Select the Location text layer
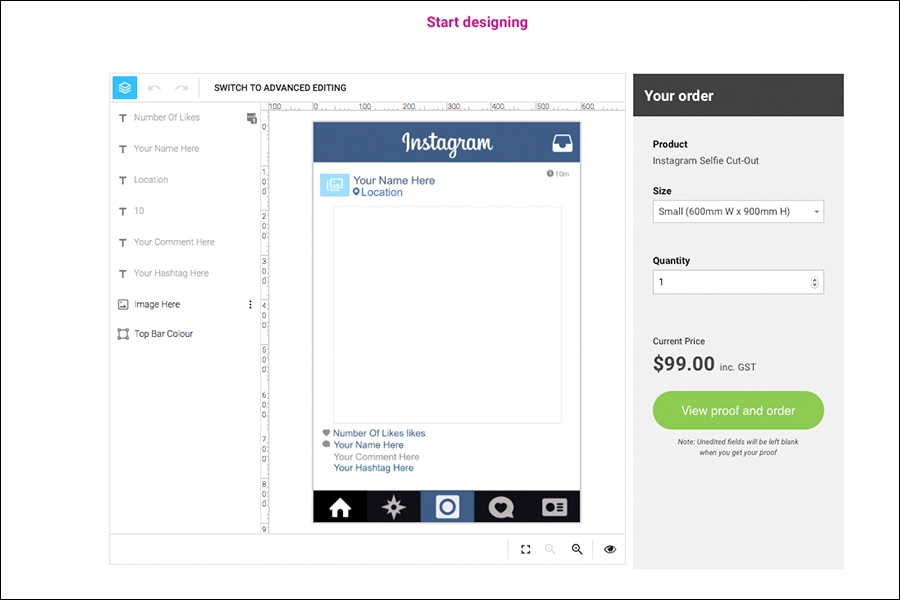Viewport: 900px width, 600px height. tap(151, 180)
